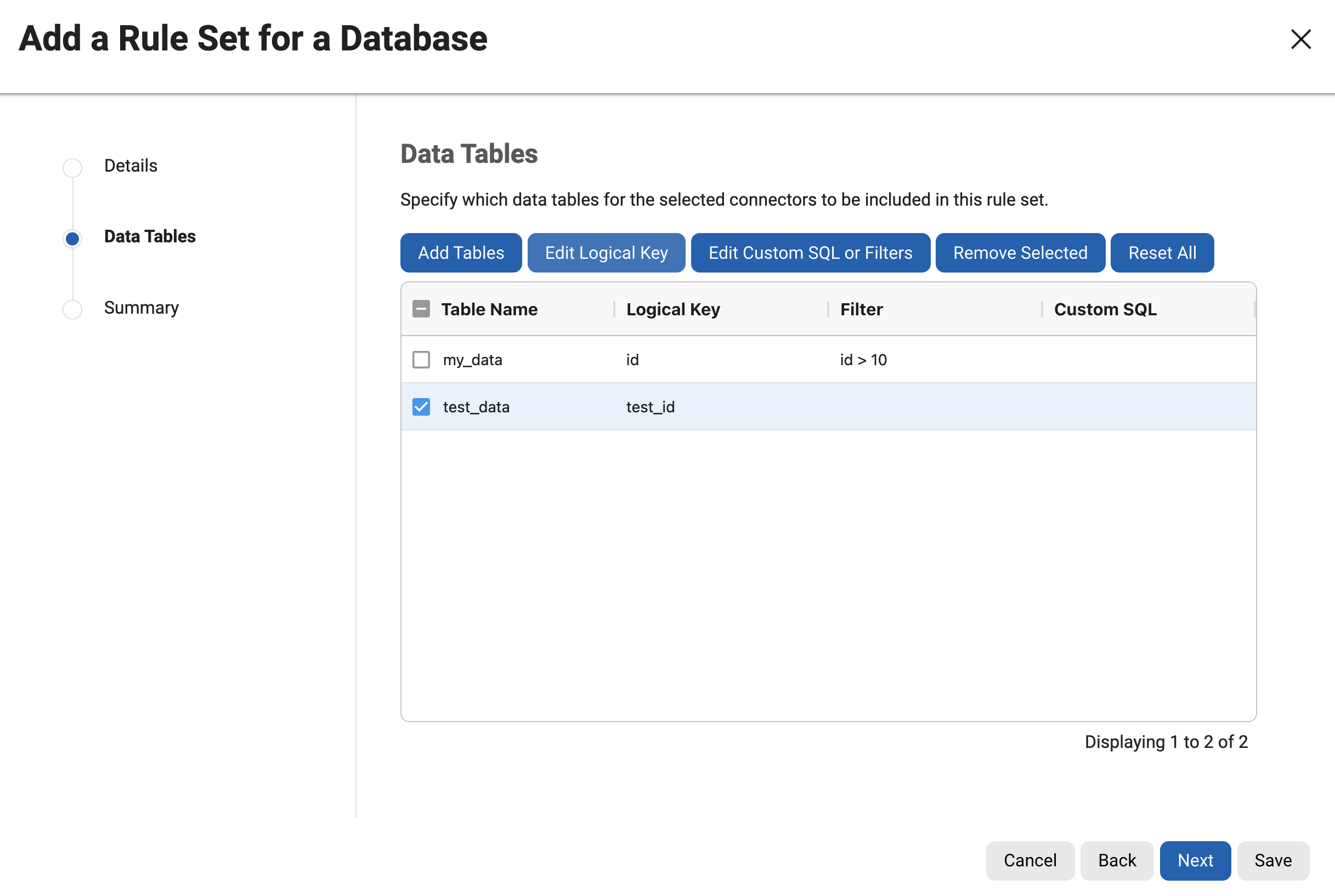
Task: Go to the Details wizard step
Action: 131,166
